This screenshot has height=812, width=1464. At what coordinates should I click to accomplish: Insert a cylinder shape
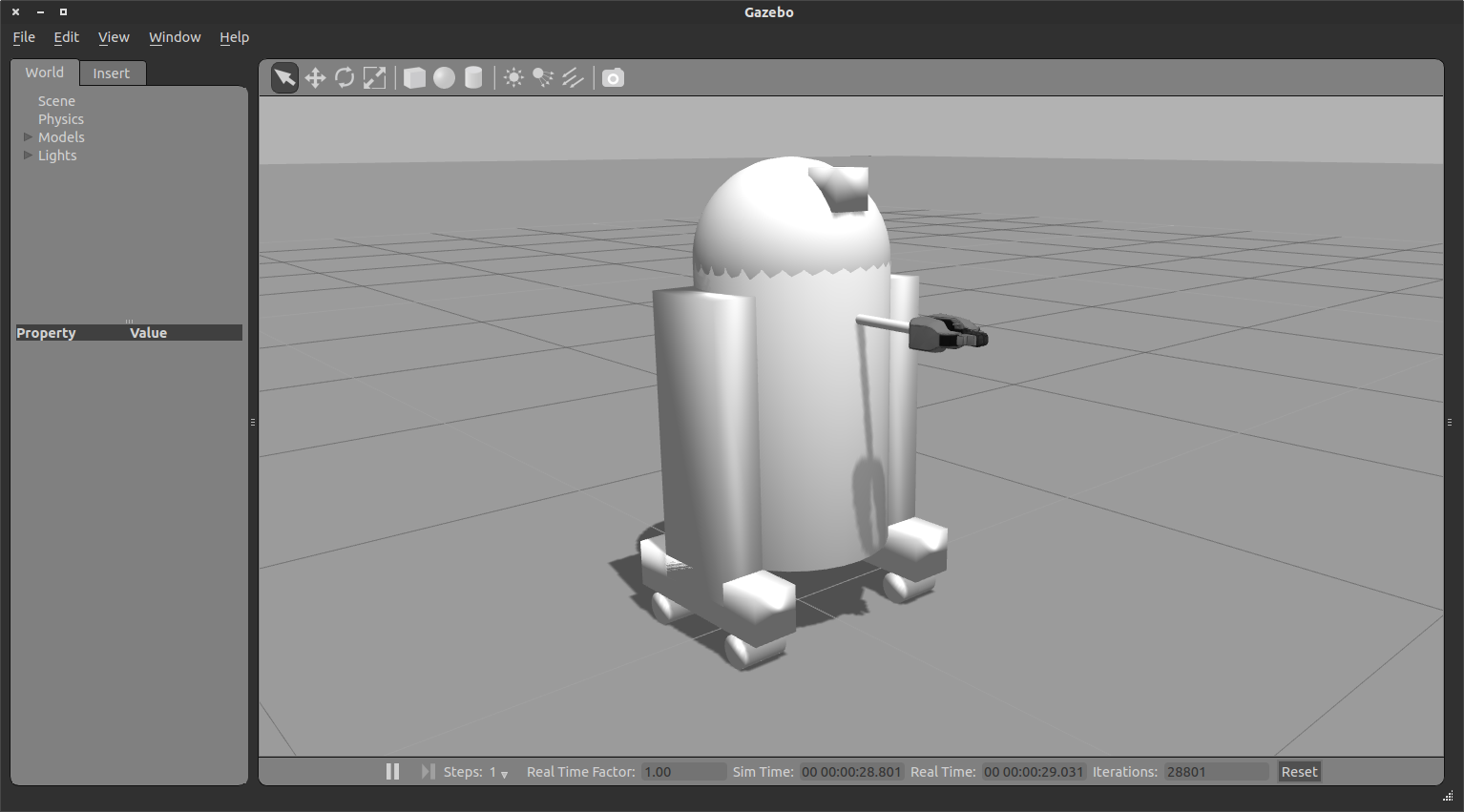(x=473, y=77)
